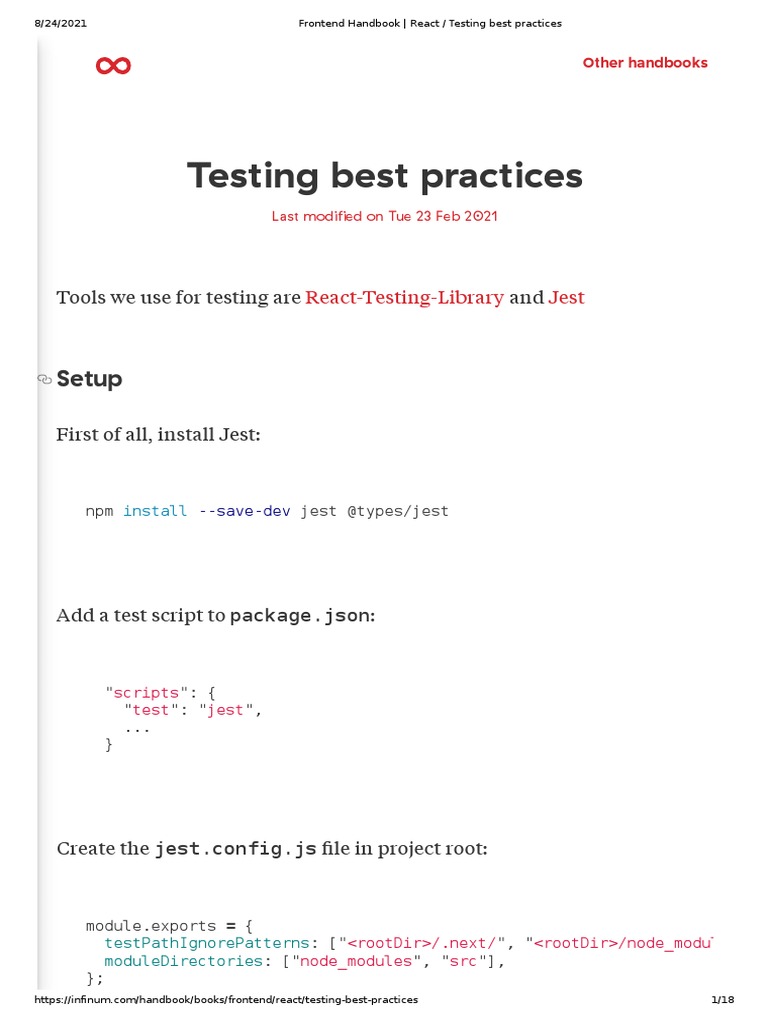The image size is (768, 1024).
Task: Click the jest.config.js inline code text
Action: [236, 849]
